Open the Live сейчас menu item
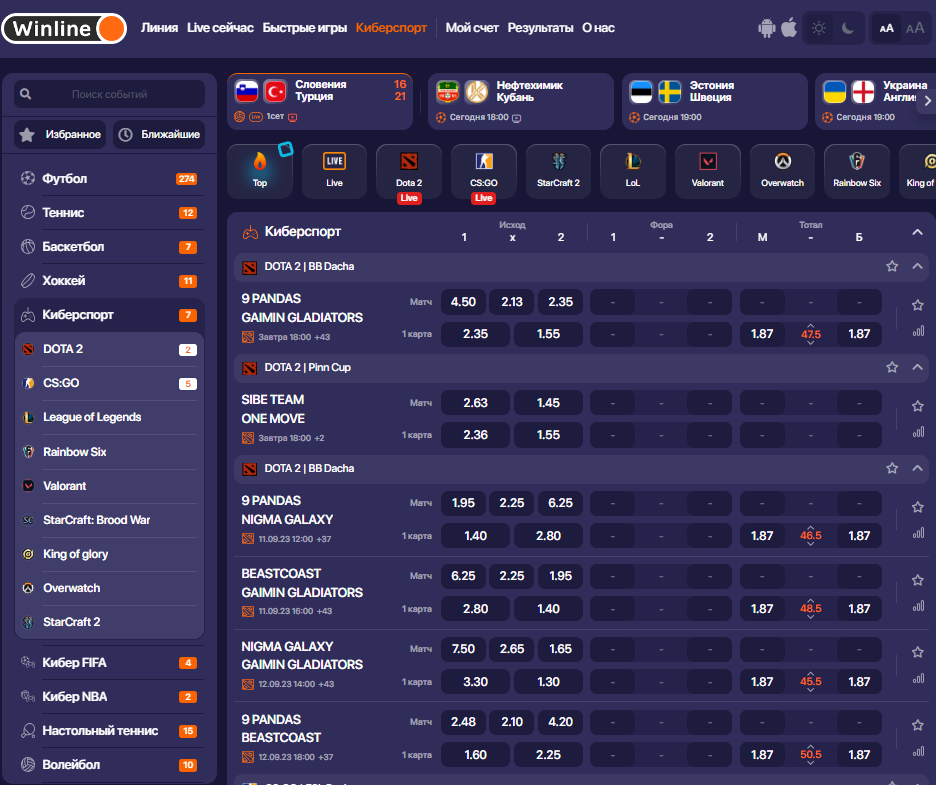The image size is (936, 785). click(220, 27)
